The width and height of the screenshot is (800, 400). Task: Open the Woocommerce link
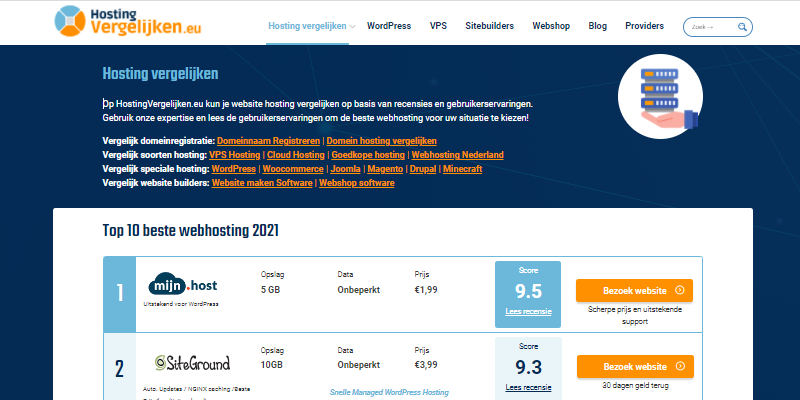click(293, 169)
